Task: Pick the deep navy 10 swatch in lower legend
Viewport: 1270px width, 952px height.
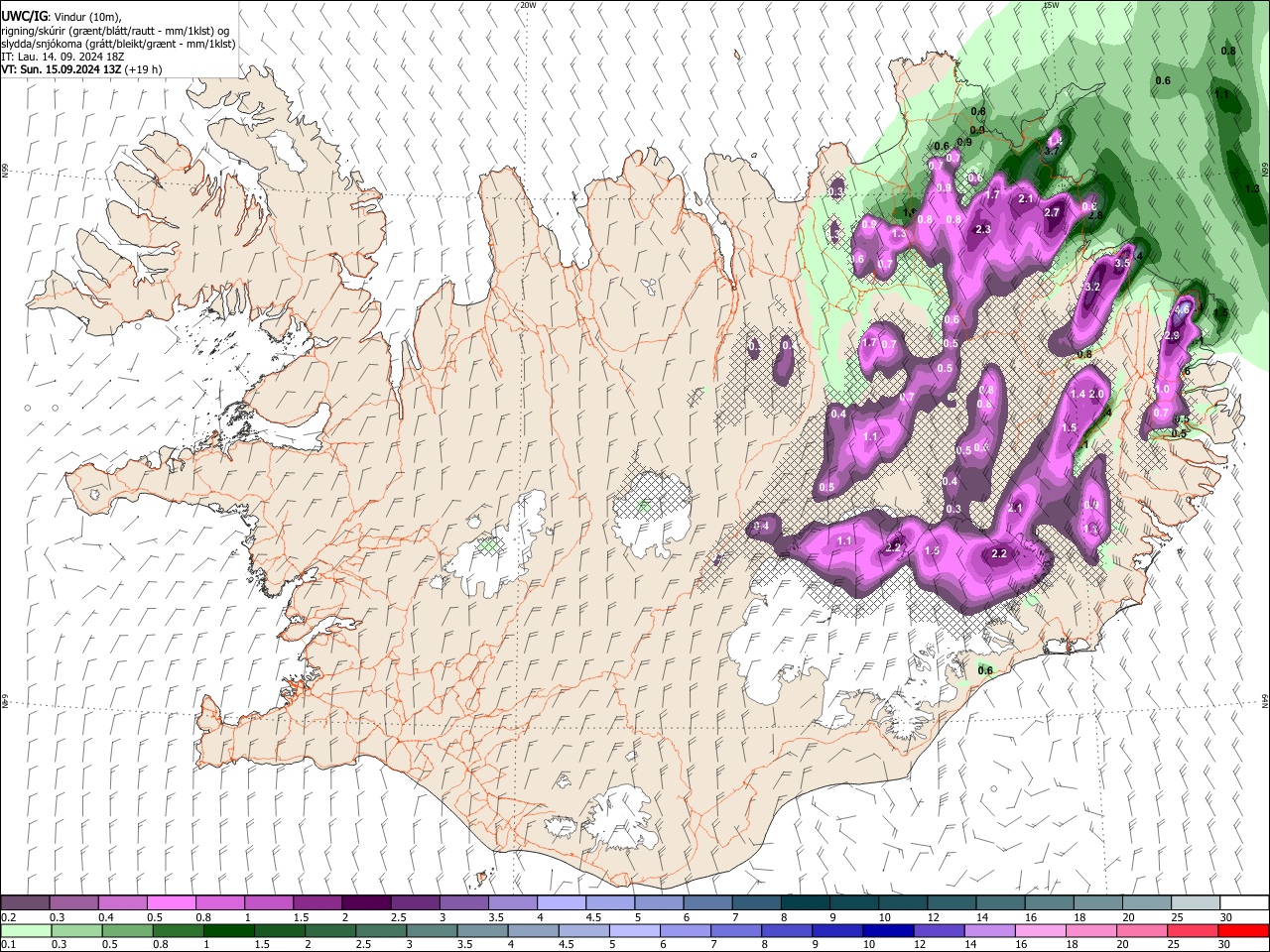Action: coord(890,931)
